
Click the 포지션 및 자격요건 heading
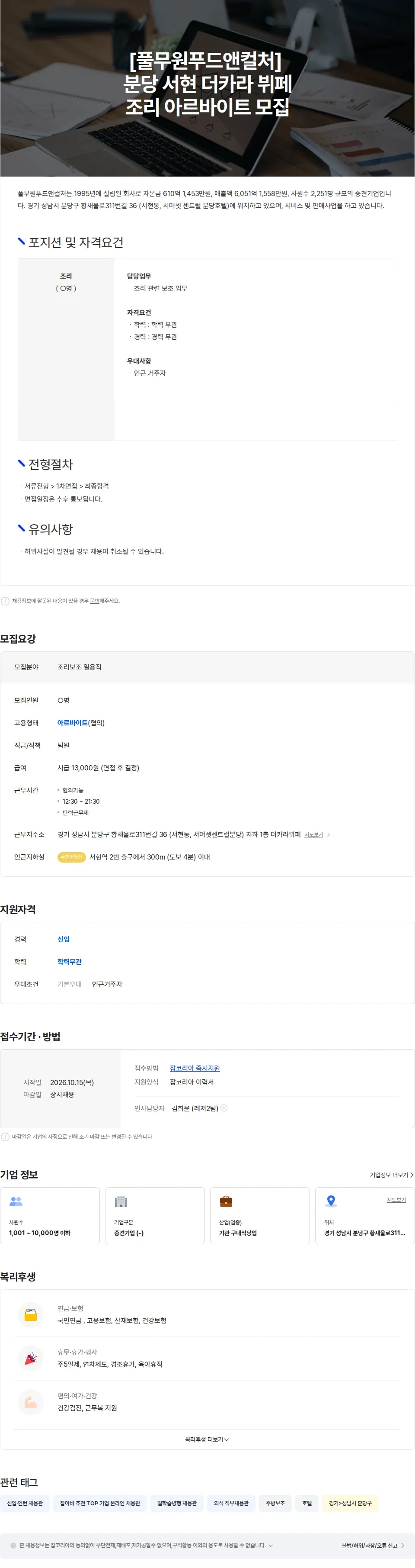tap(76, 242)
